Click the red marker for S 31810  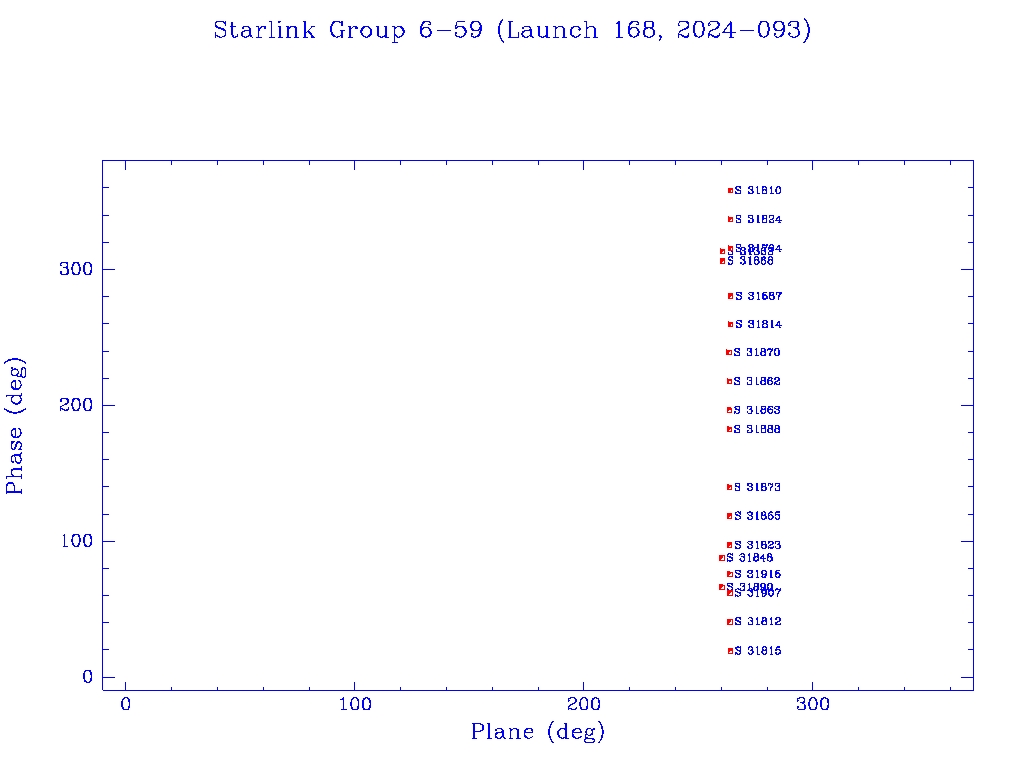pyautogui.click(x=730, y=190)
